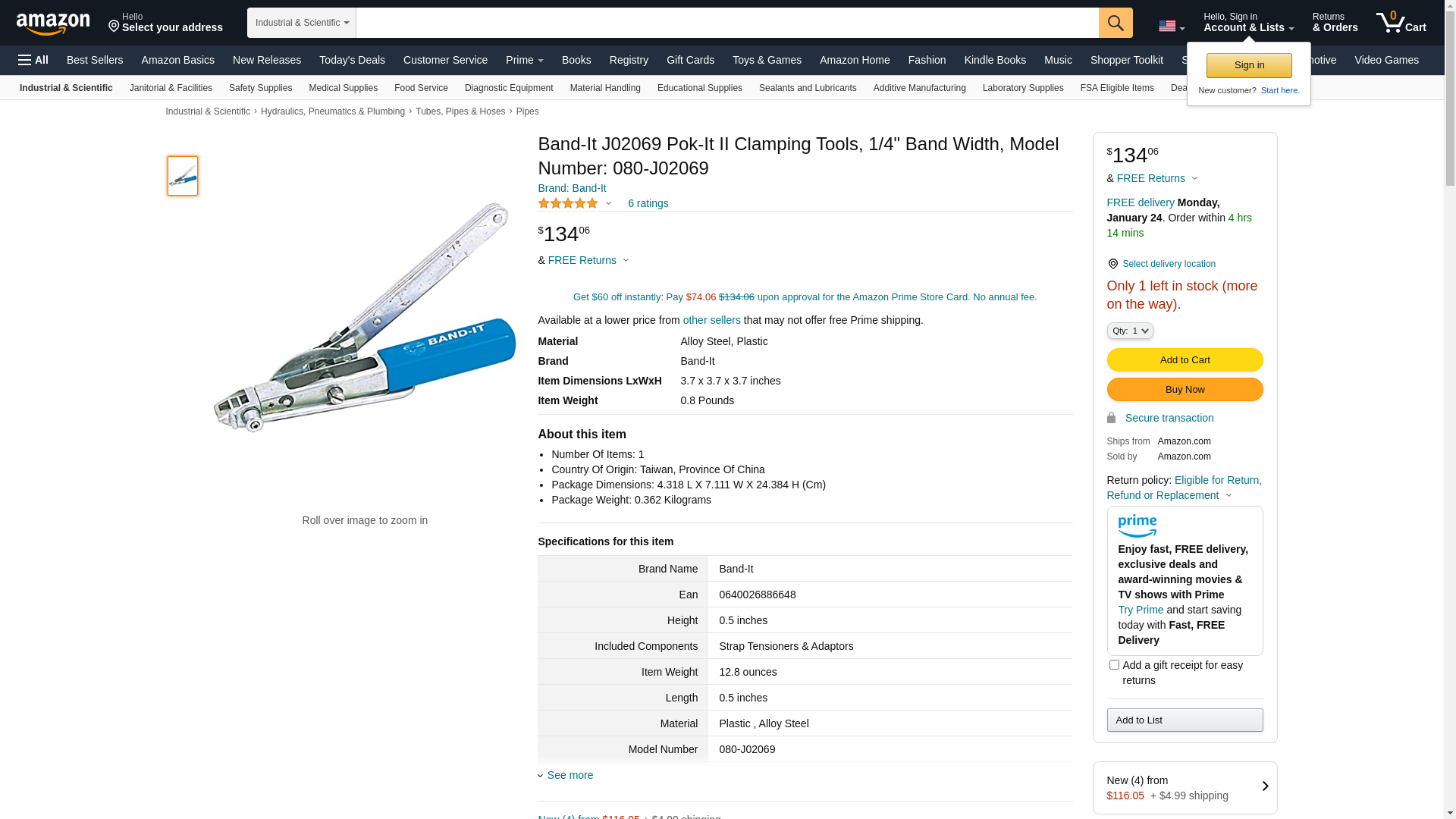Screen dimensions: 1456x819
Task: Click the delivery location pin icon
Action: tap(1112, 264)
